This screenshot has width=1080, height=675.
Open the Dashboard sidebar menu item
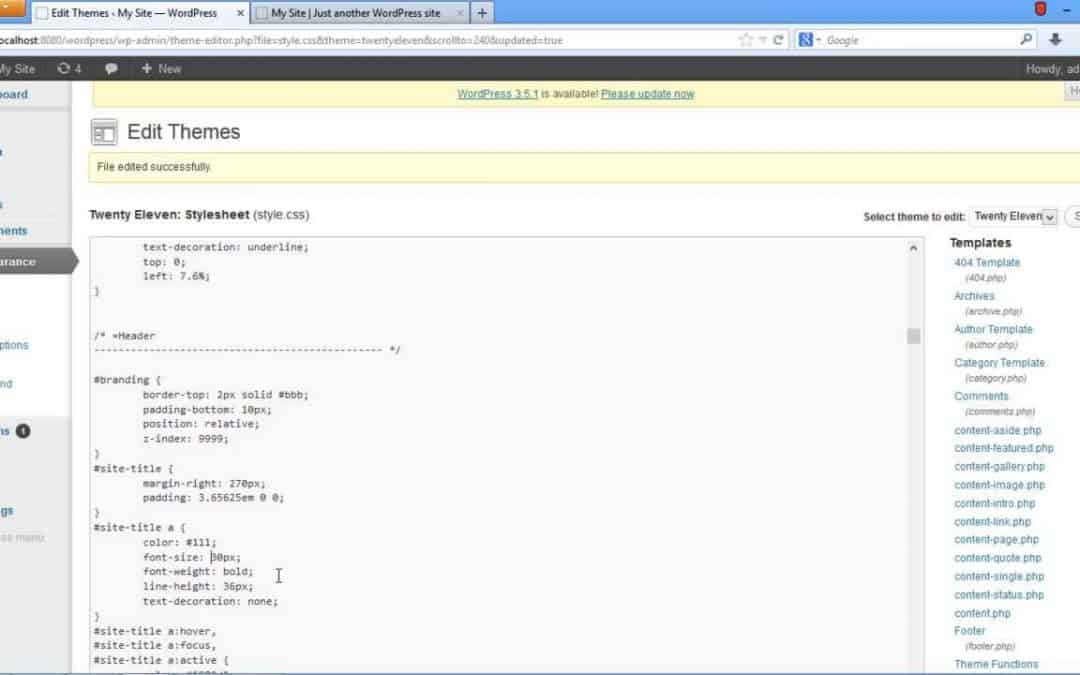coord(14,94)
